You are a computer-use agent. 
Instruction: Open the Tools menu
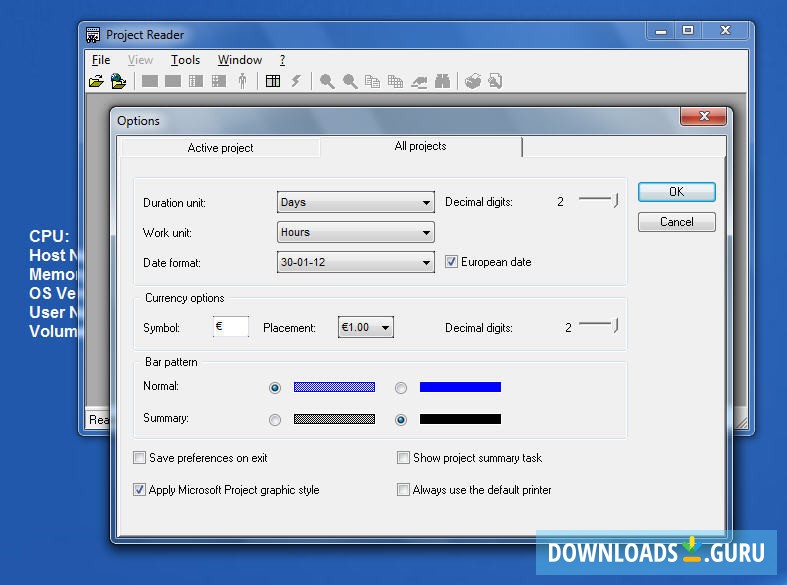coord(185,60)
